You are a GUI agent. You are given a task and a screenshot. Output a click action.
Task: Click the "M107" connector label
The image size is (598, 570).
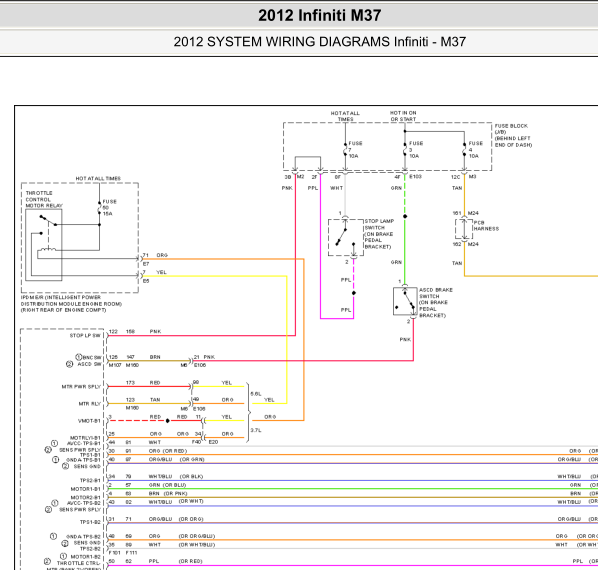(x=115, y=365)
